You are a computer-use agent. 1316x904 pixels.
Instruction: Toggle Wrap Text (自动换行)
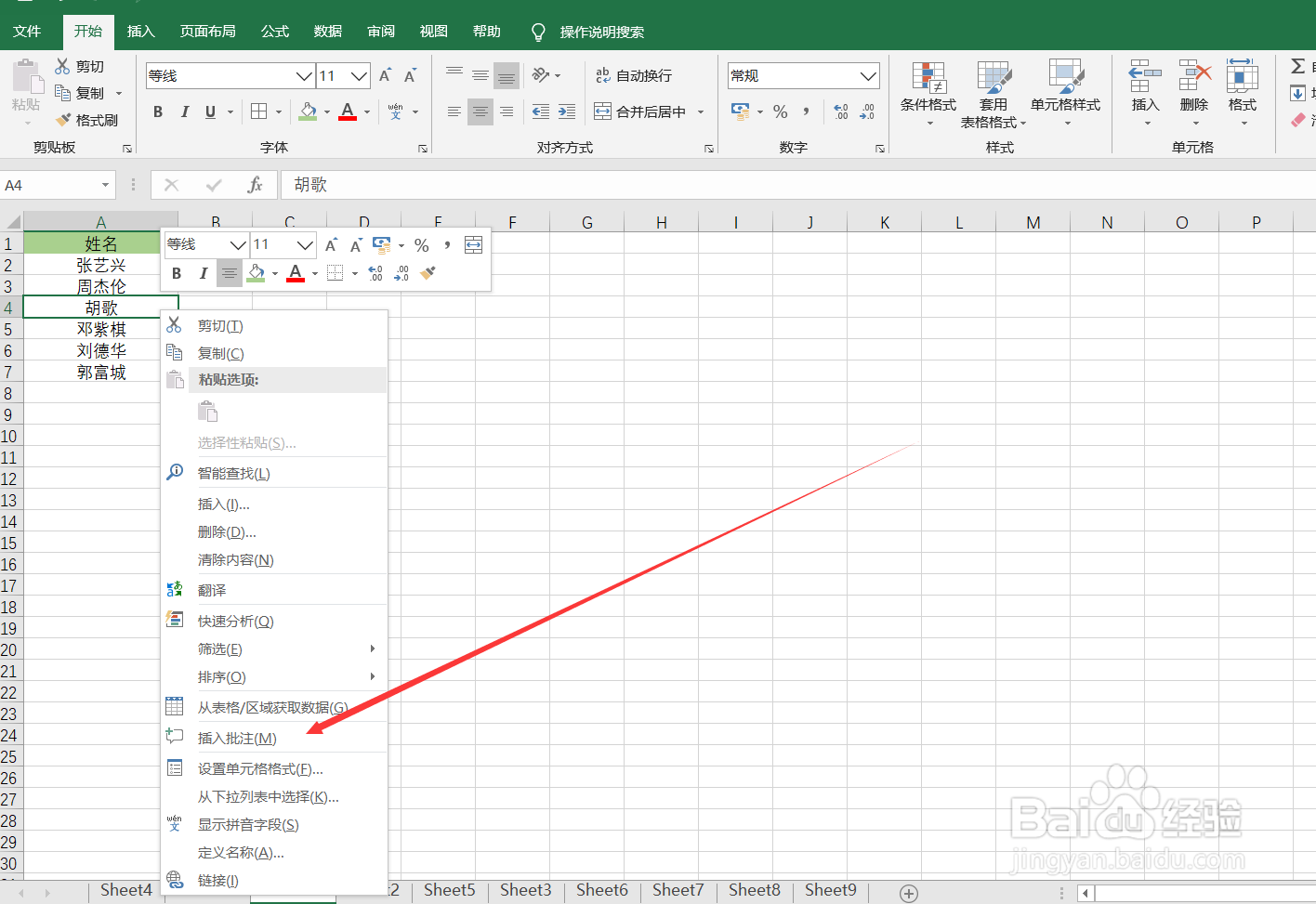[x=633, y=75]
